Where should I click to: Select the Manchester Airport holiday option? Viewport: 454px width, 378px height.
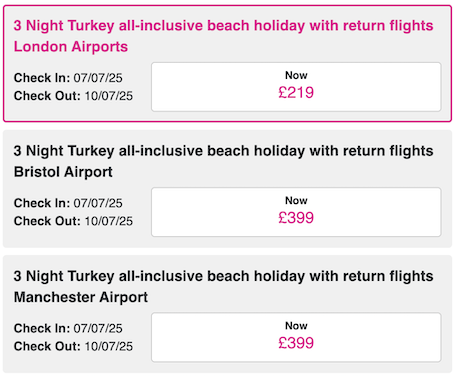click(x=227, y=314)
